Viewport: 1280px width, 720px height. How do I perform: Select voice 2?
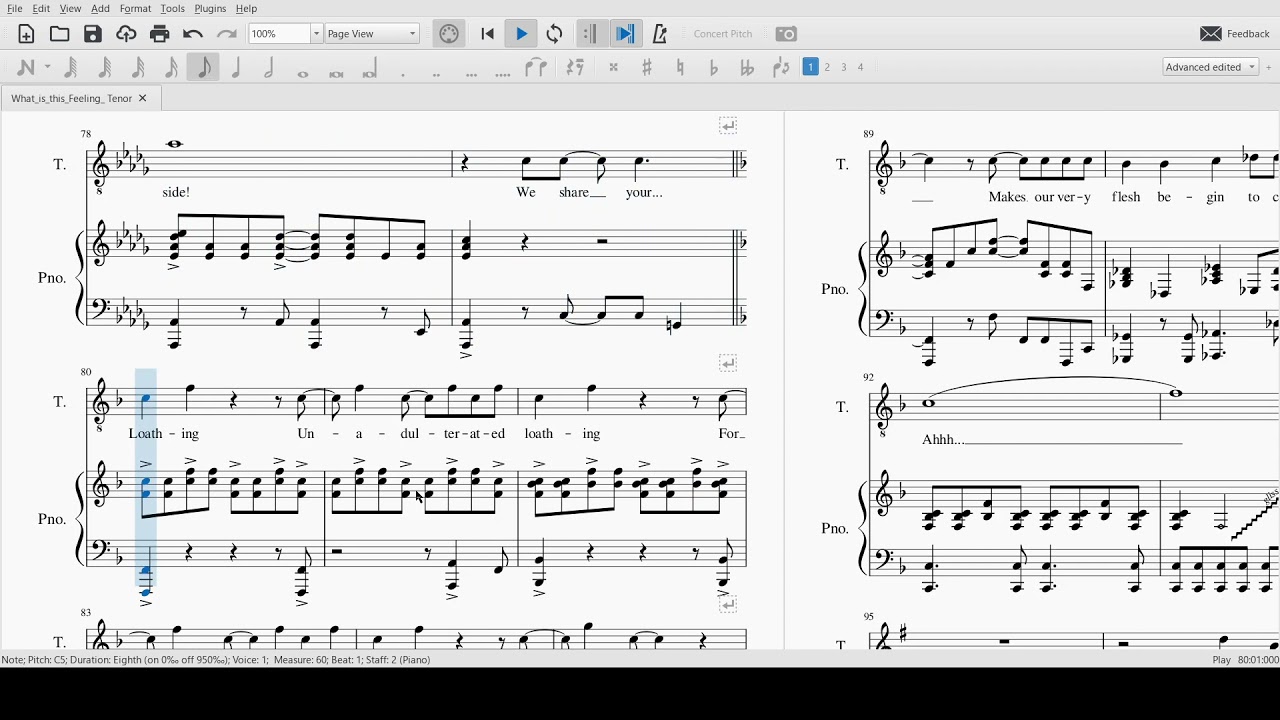pyautogui.click(x=828, y=67)
